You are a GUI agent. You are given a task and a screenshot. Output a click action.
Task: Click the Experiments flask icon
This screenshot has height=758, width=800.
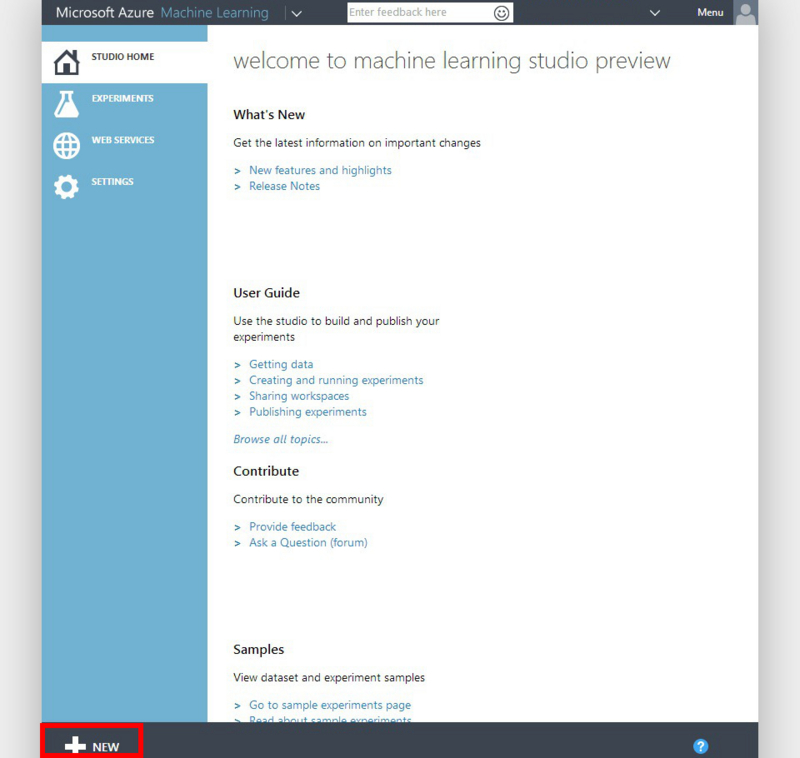67,104
